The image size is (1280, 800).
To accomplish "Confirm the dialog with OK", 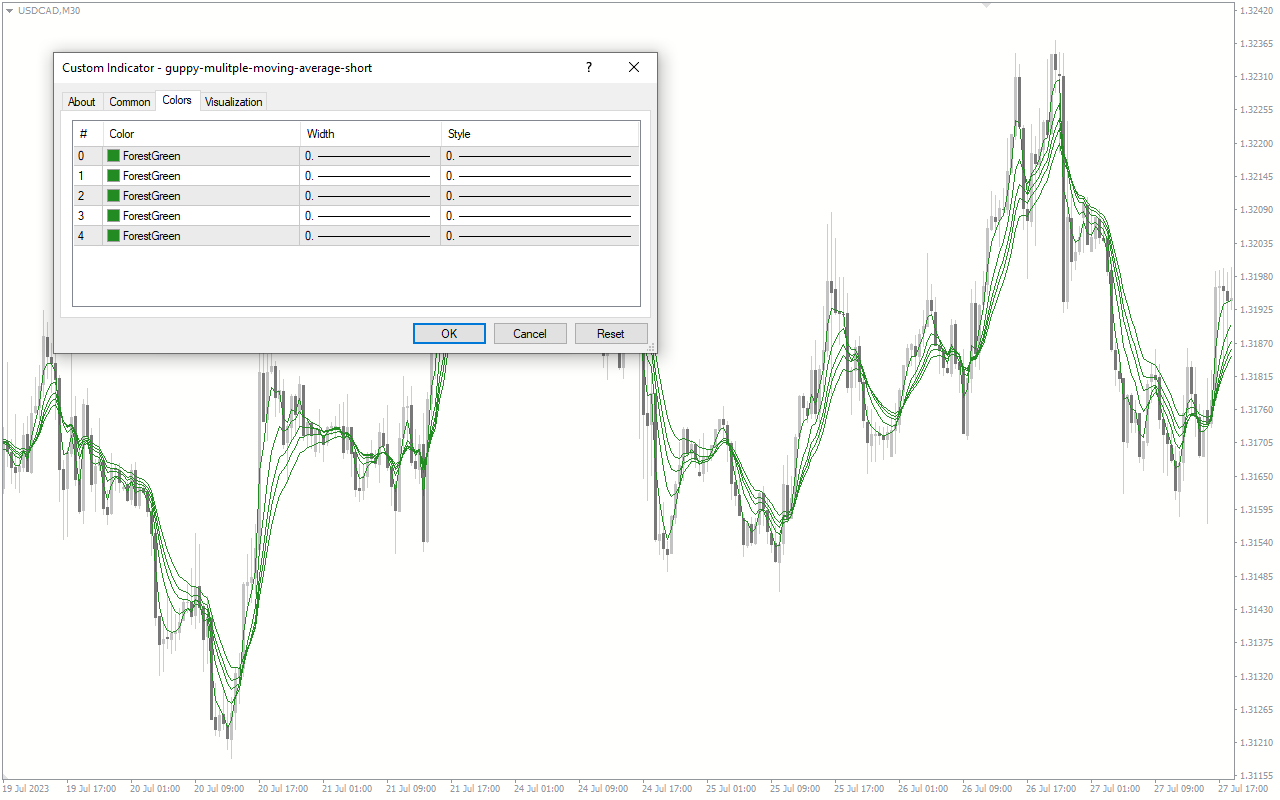I will [x=449, y=334].
